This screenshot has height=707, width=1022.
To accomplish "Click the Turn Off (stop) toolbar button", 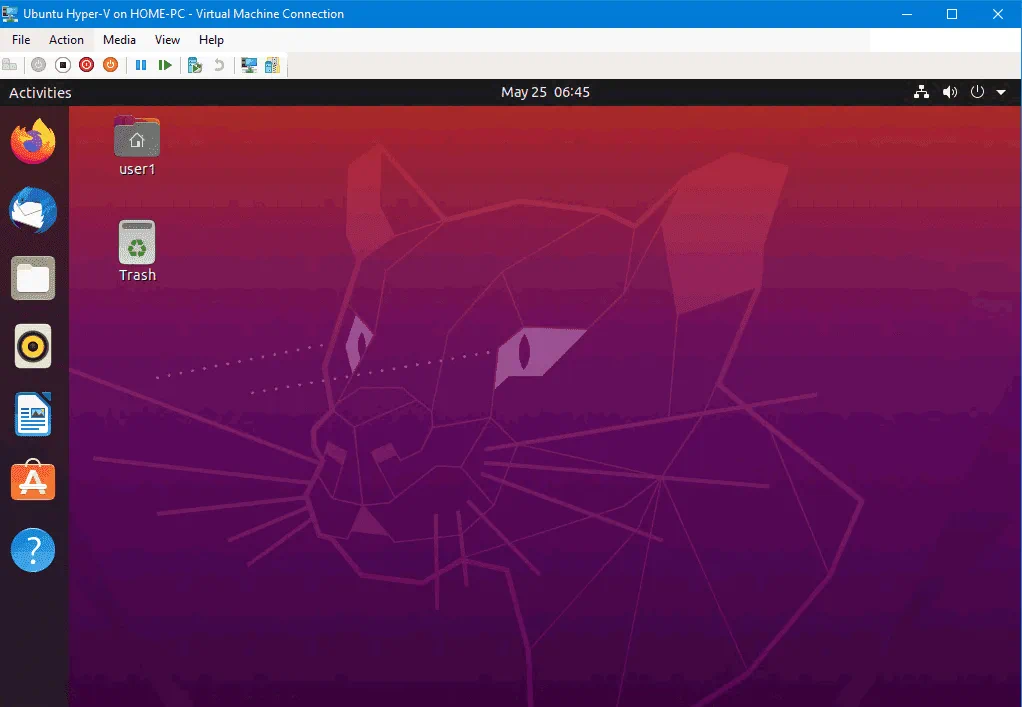I will (x=62, y=65).
